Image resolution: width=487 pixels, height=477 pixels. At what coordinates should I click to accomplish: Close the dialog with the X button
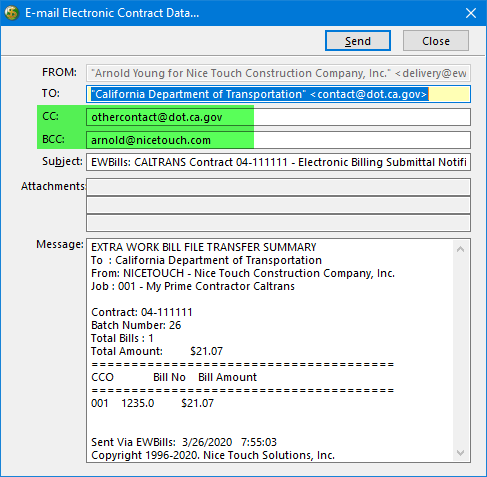point(471,13)
